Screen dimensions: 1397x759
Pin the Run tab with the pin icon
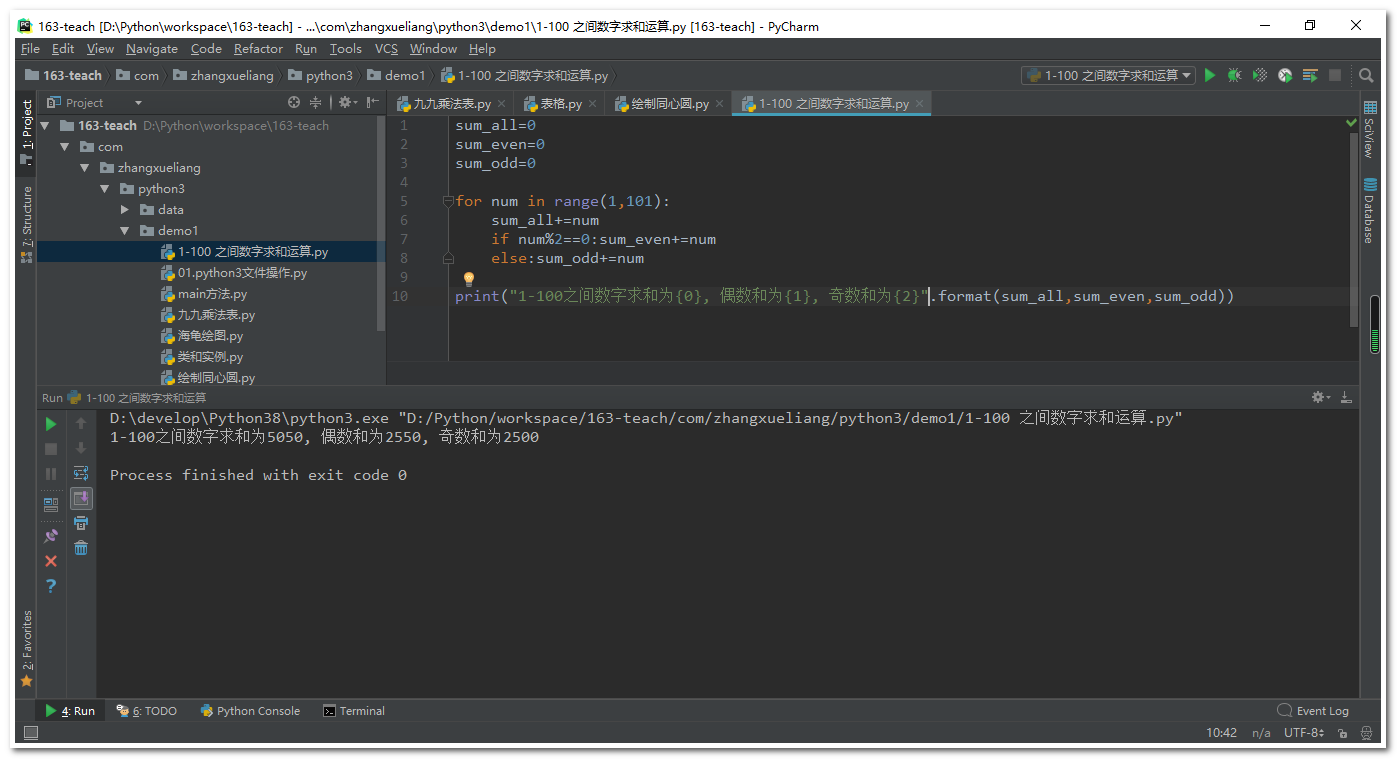(51, 536)
